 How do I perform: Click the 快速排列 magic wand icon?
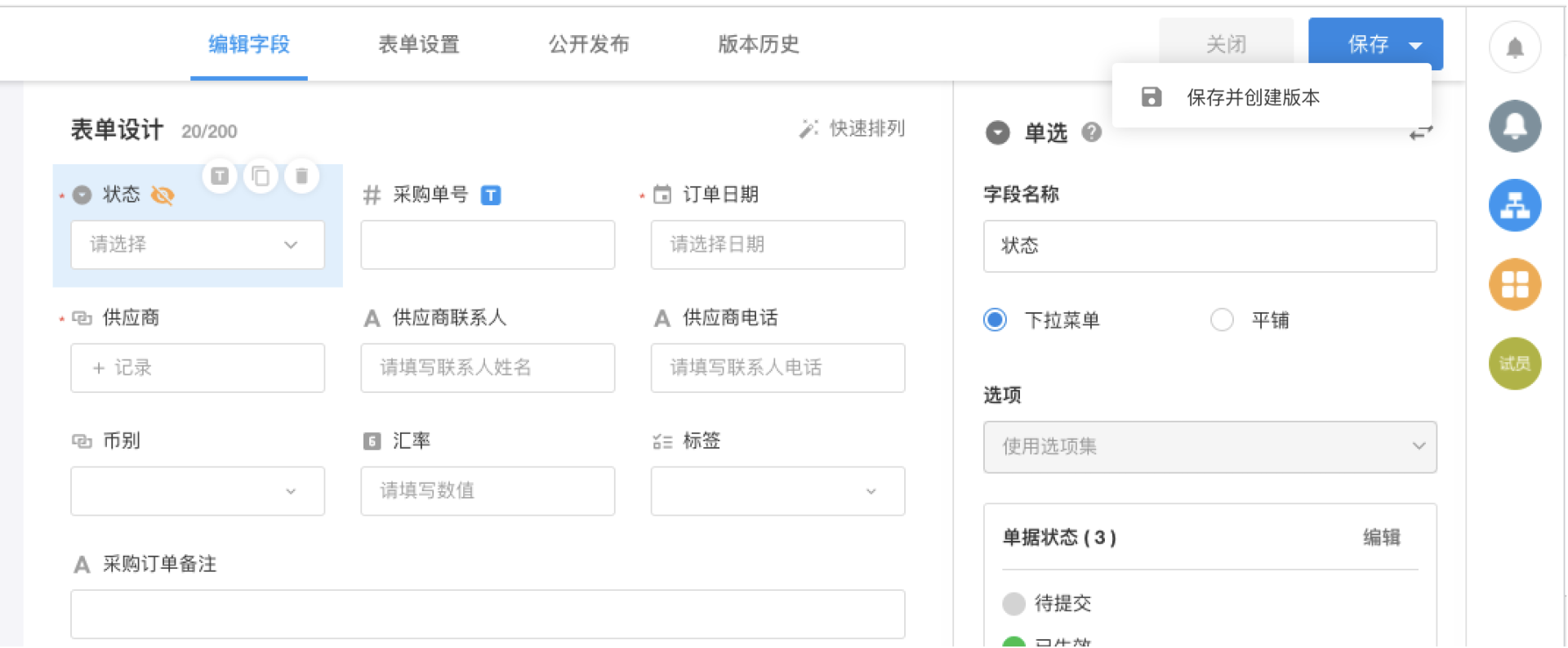point(808,129)
